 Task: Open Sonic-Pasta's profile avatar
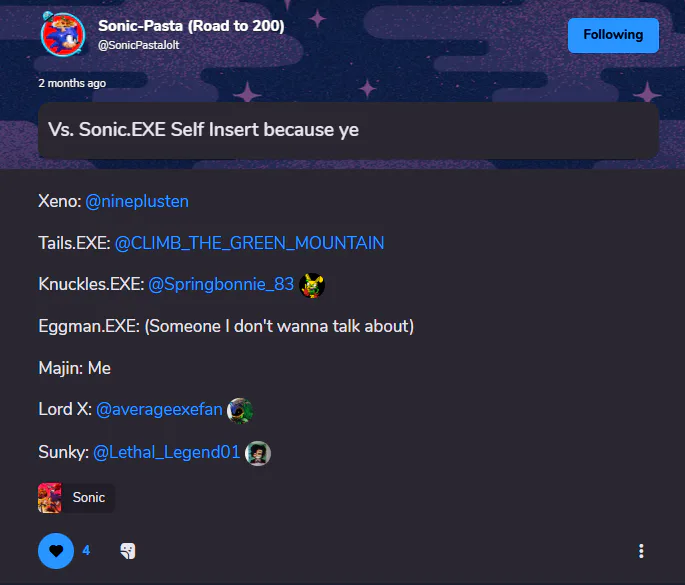[63, 35]
